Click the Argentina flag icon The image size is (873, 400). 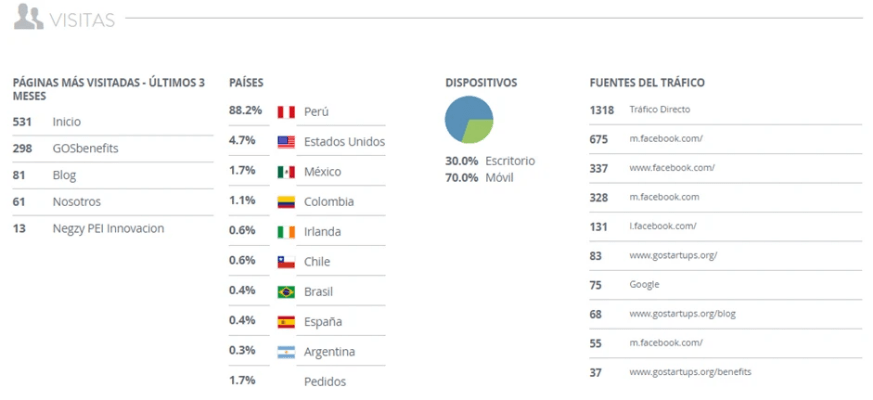coord(286,352)
